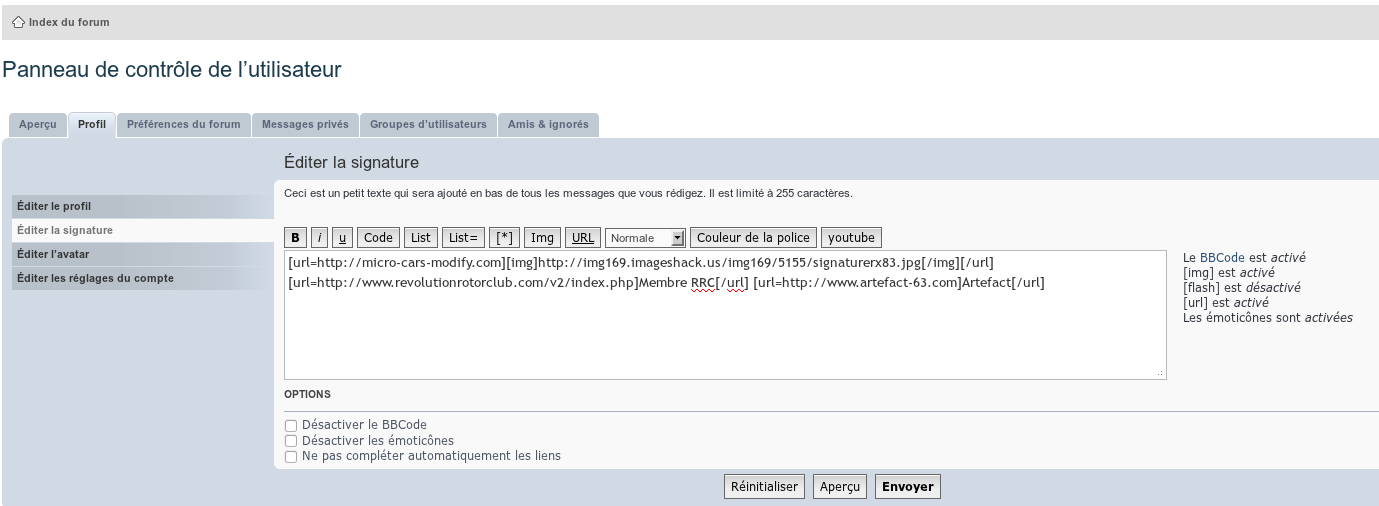1379x506 pixels.
Task: Insert Code BBCode tag
Action: coord(378,238)
